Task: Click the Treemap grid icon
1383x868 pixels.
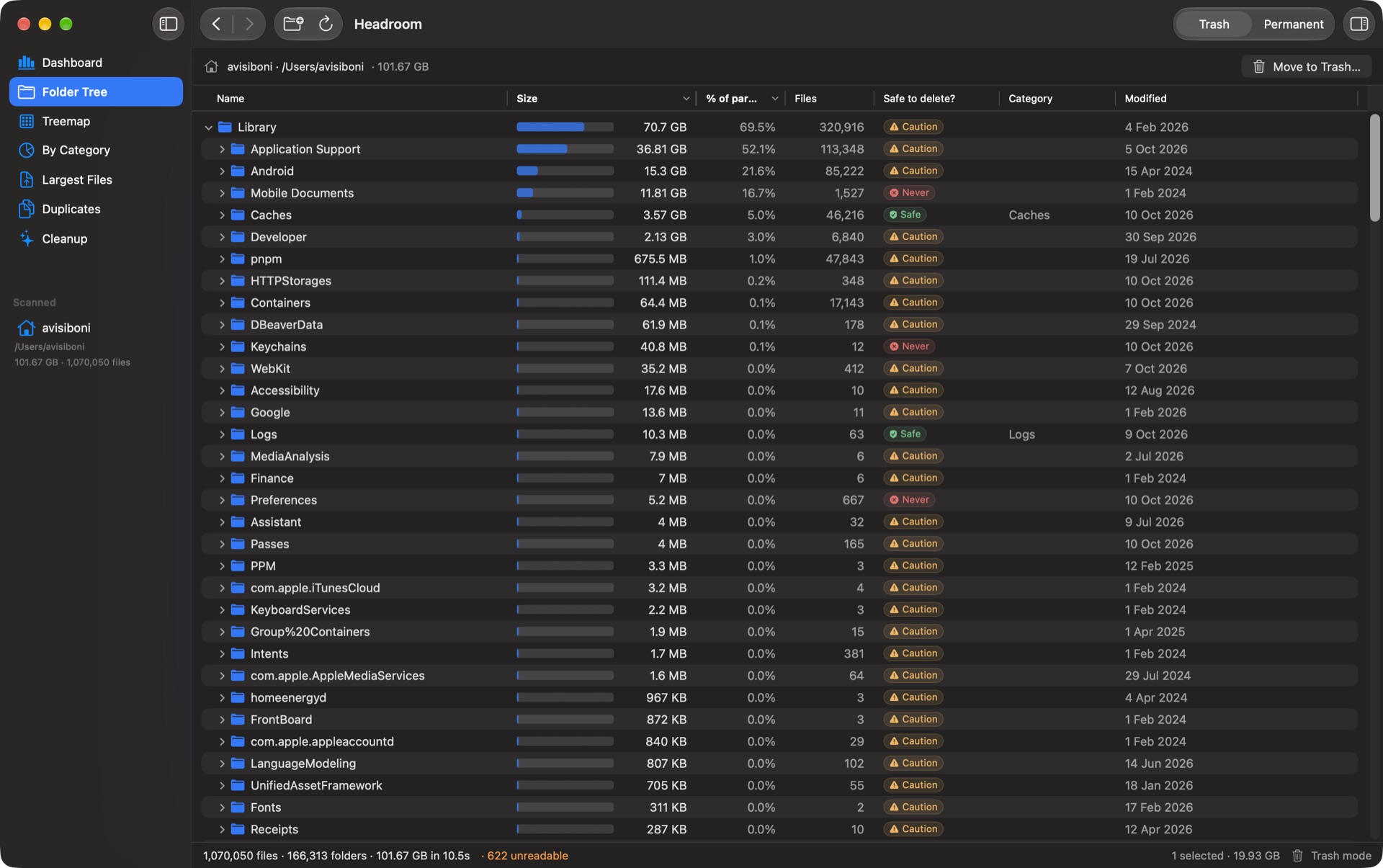Action: 27,121
